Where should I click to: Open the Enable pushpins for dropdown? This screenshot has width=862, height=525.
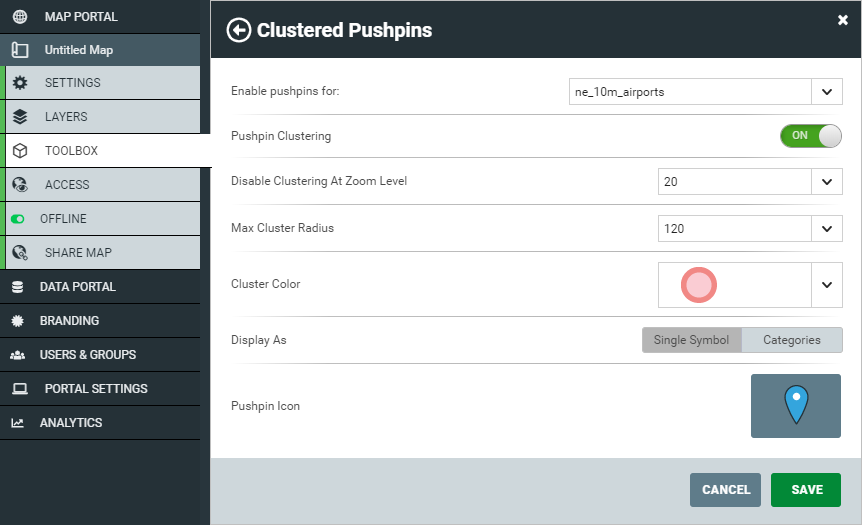point(705,92)
